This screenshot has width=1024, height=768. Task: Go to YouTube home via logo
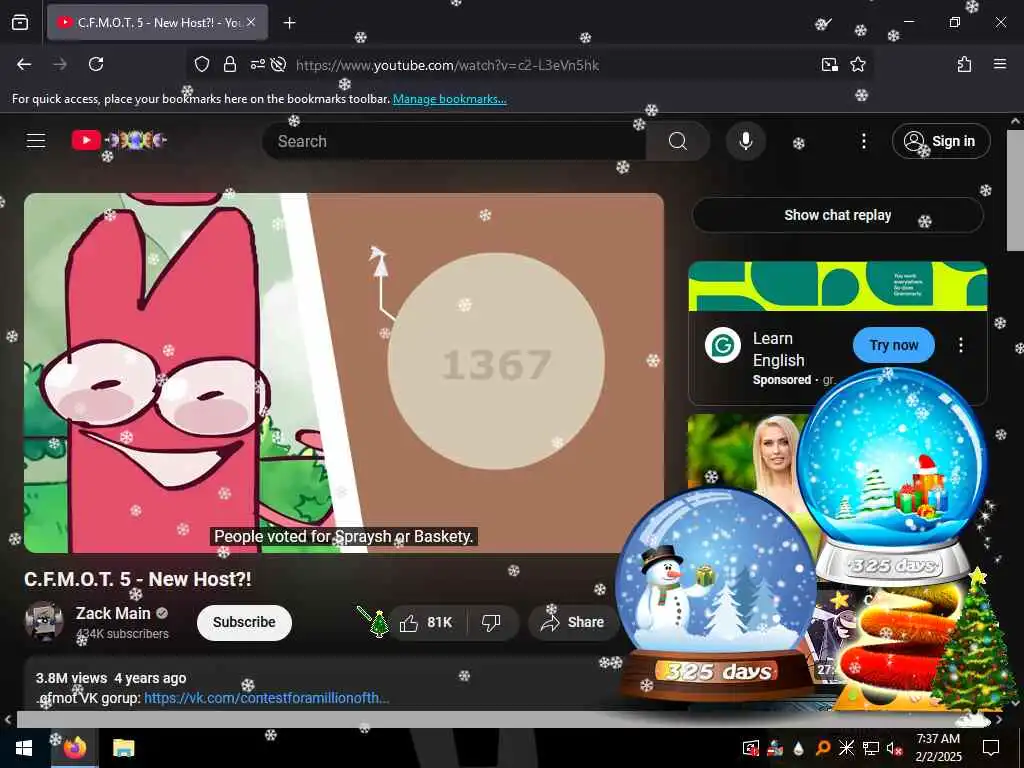pyautogui.click(x=119, y=140)
